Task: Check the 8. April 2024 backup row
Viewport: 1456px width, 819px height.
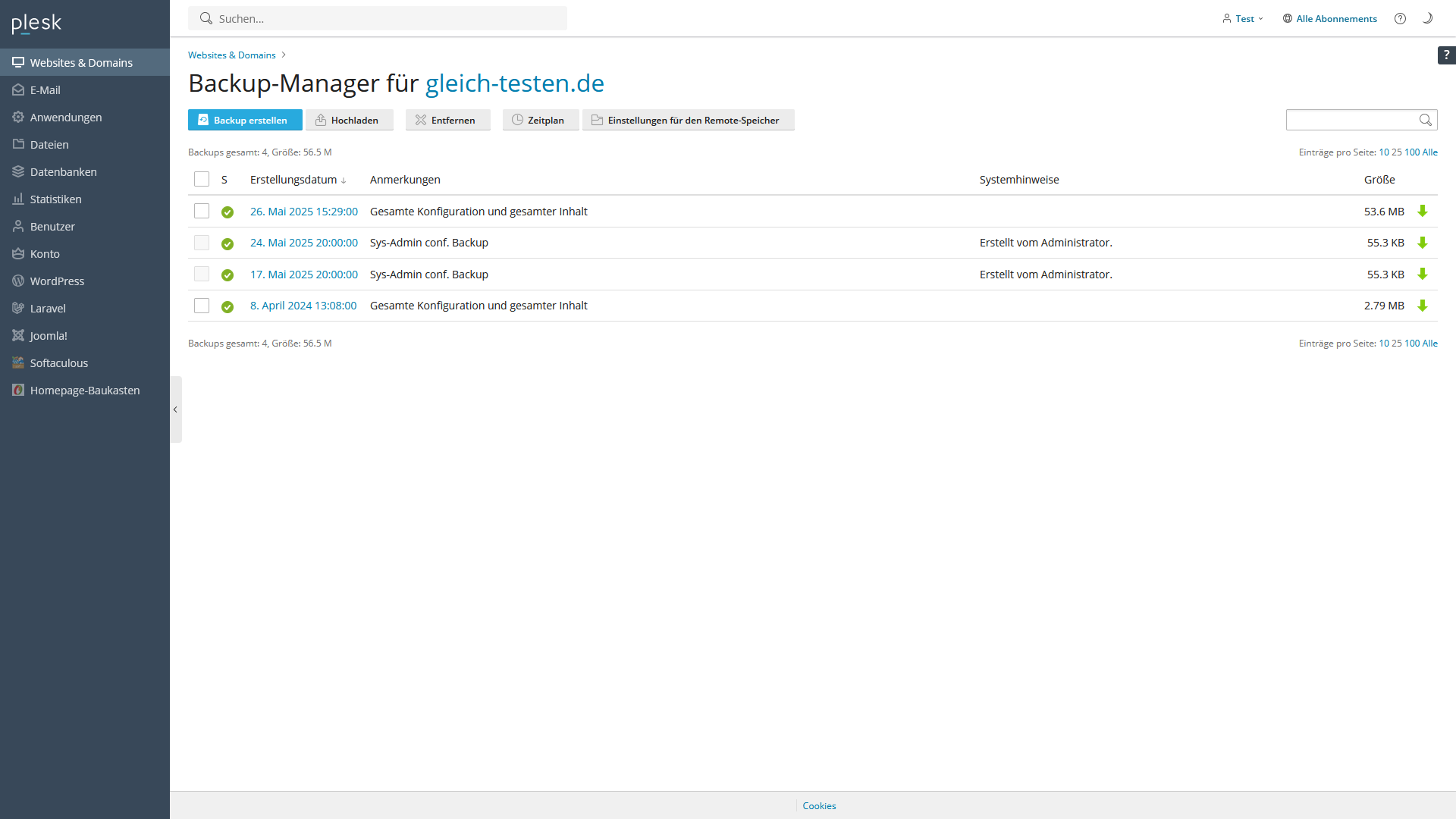Action: pyautogui.click(x=201, y=305)
